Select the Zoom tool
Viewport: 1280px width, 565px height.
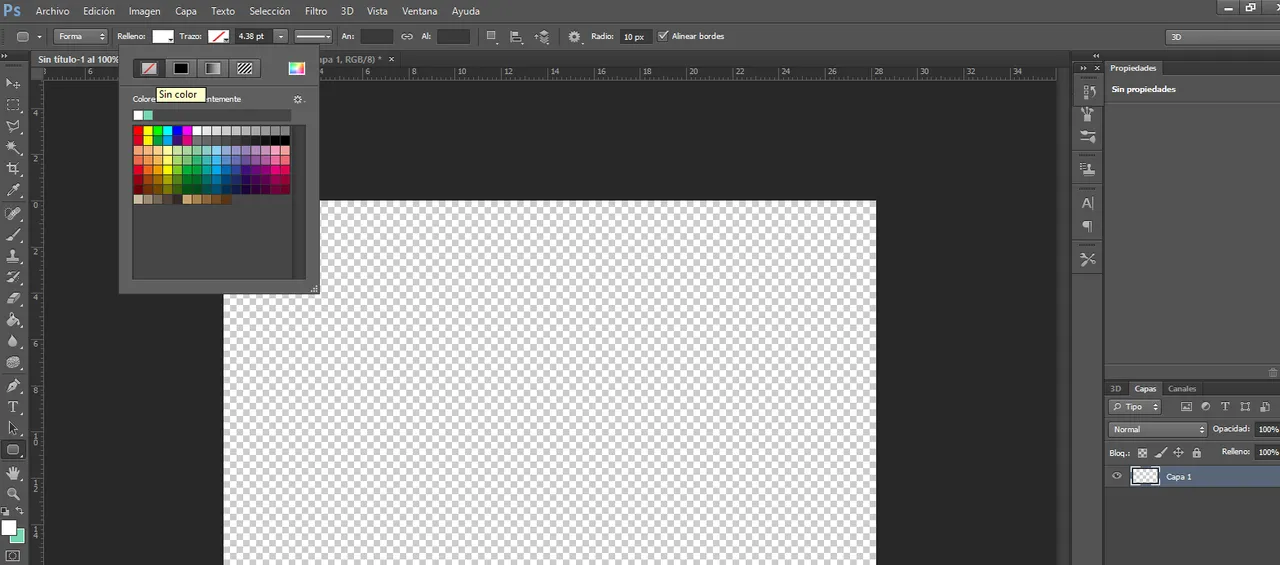tap(13, 493)
